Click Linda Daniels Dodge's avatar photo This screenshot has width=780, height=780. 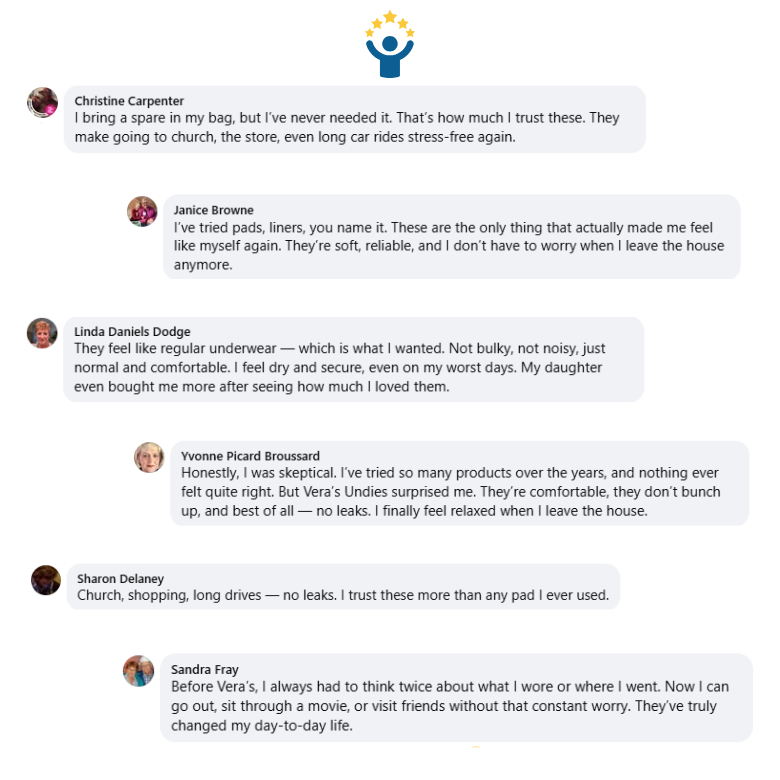point(42,333)
